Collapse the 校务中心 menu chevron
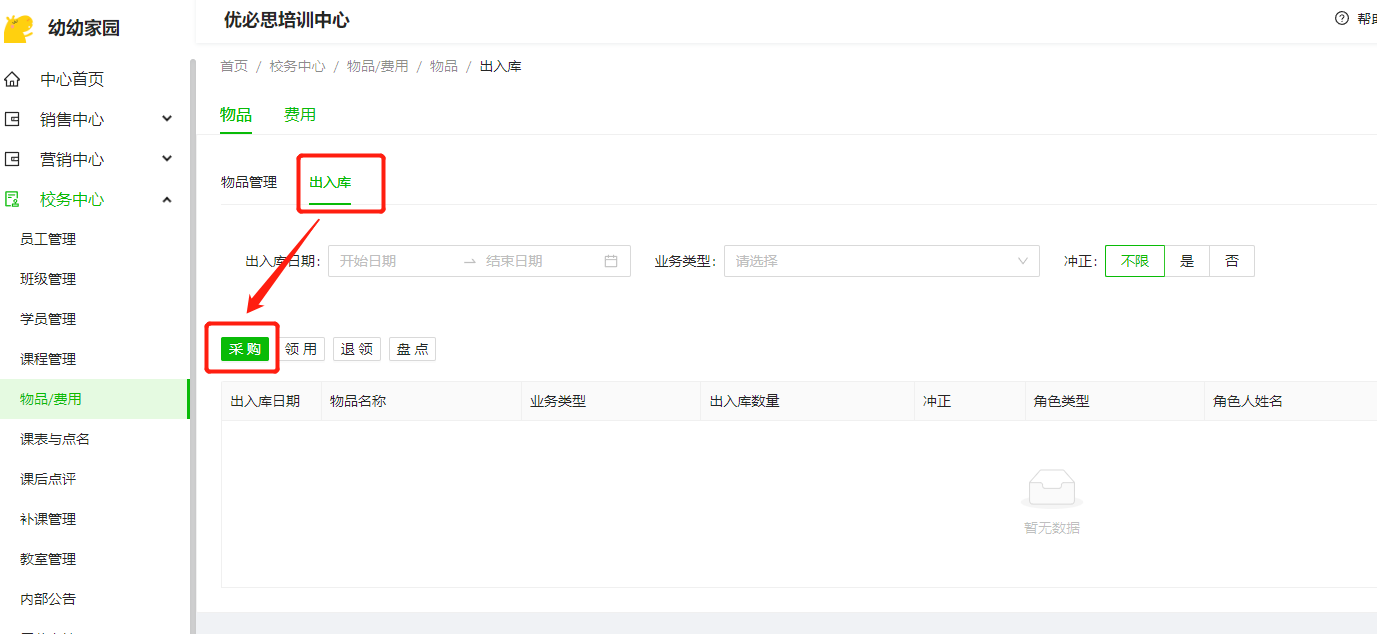Image resolution: width=1377 pixels, height=634 pixels. (167, 199)
